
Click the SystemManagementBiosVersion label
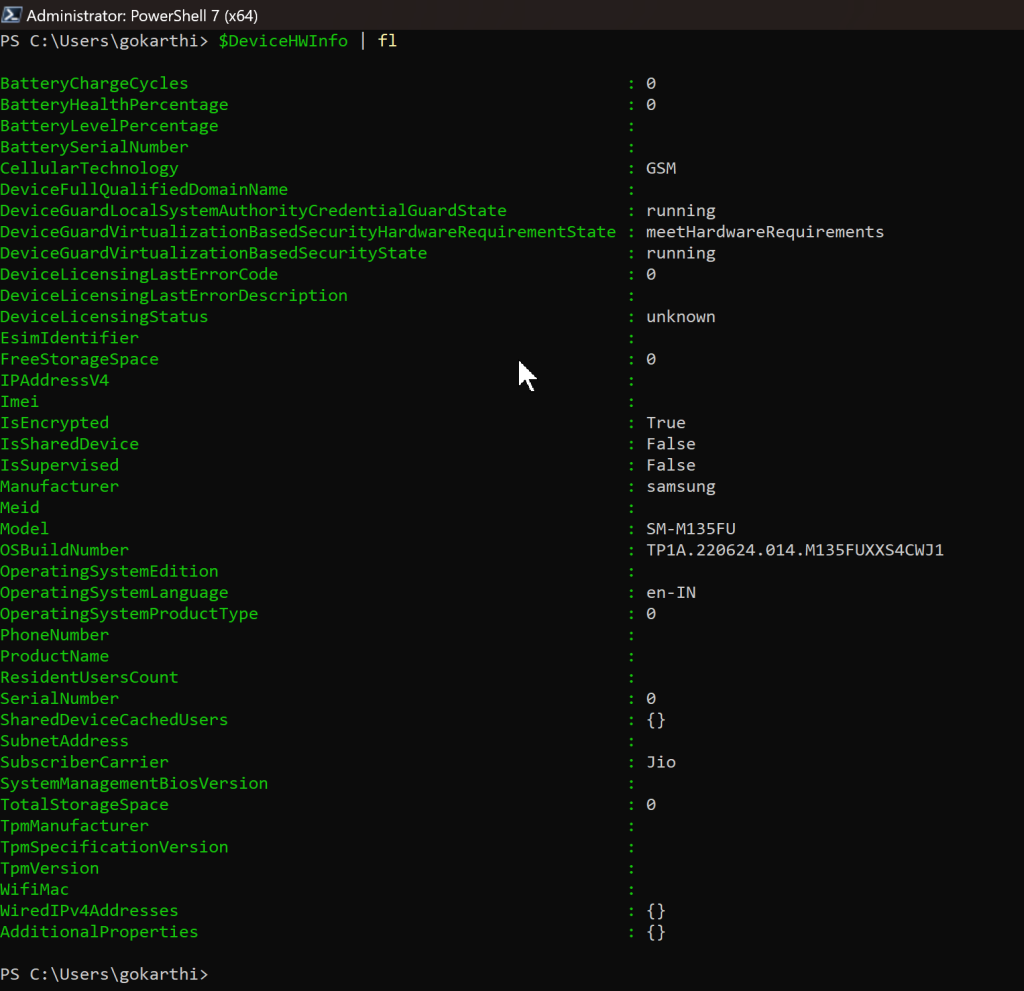[134, 783]
